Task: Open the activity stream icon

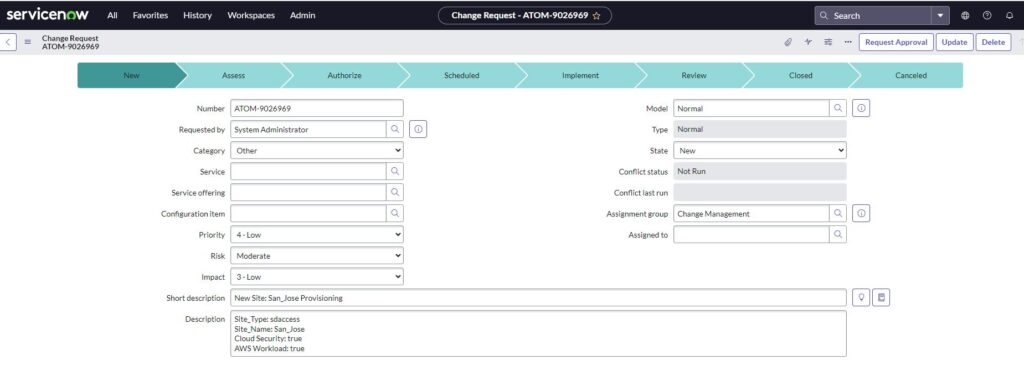Action: [x=808, y=42]
